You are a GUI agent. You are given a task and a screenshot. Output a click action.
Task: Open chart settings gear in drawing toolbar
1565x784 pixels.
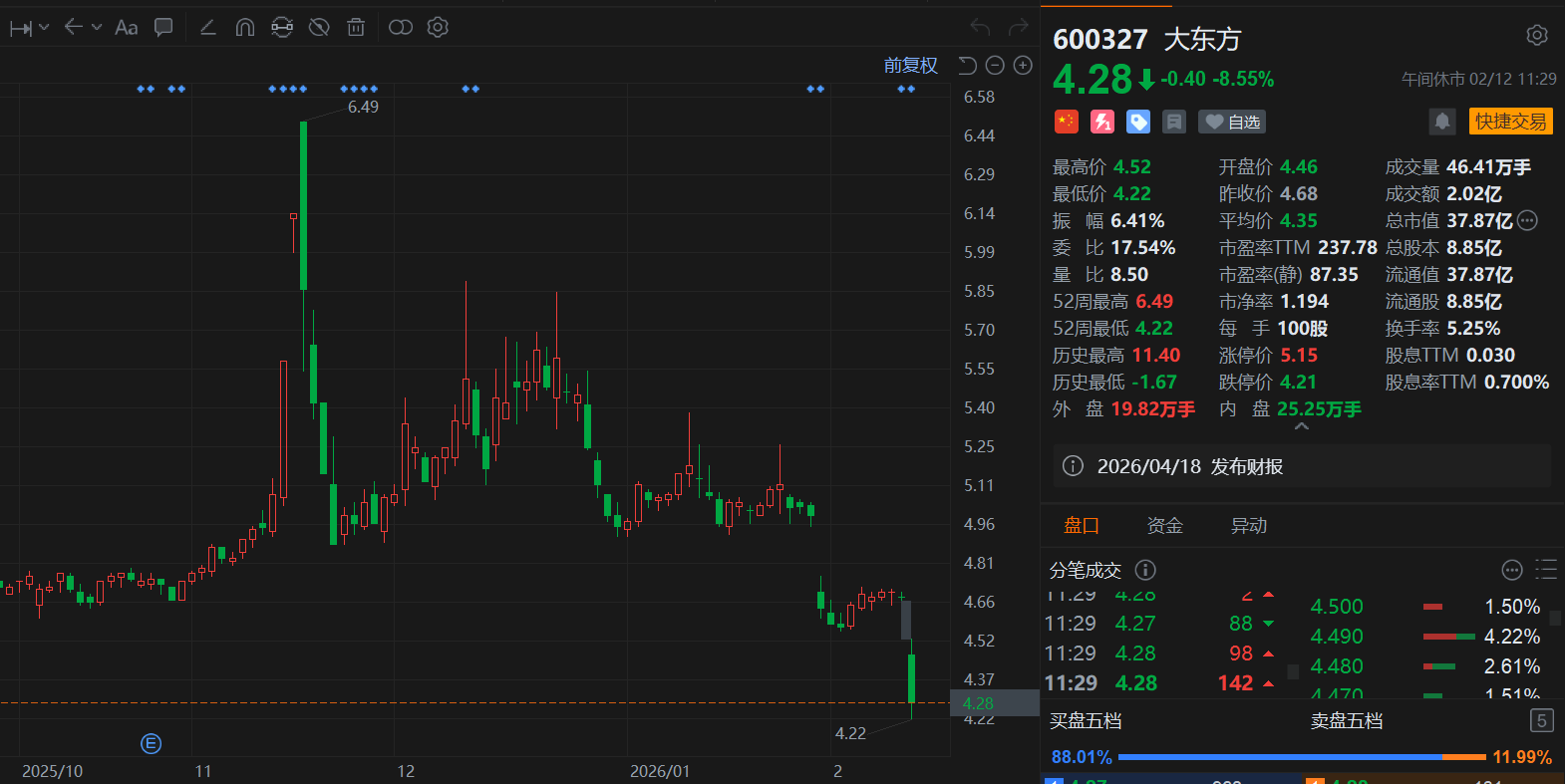(x=438, y=28)
